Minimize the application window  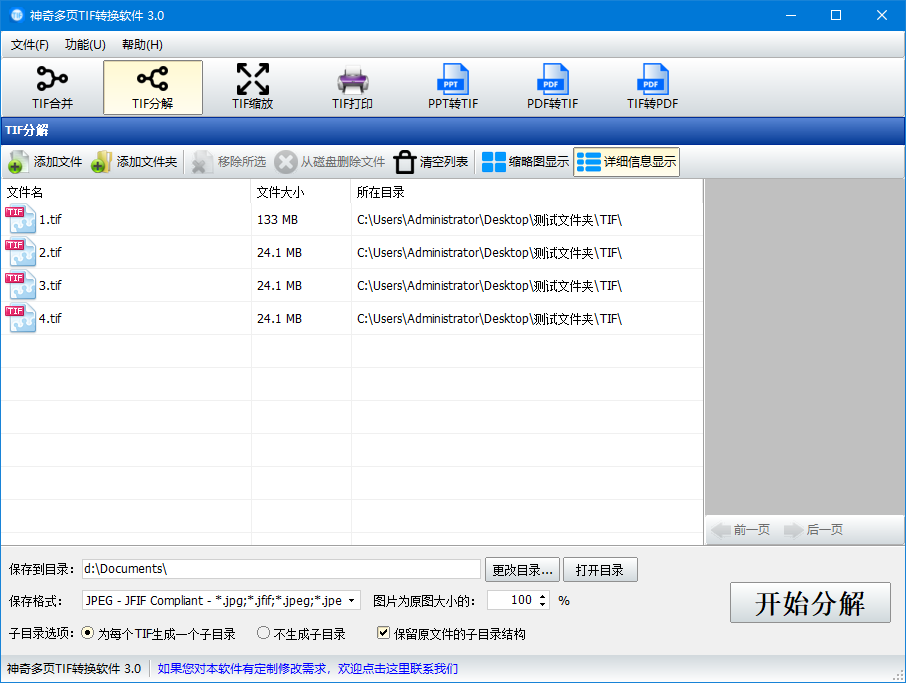[791, 15]
